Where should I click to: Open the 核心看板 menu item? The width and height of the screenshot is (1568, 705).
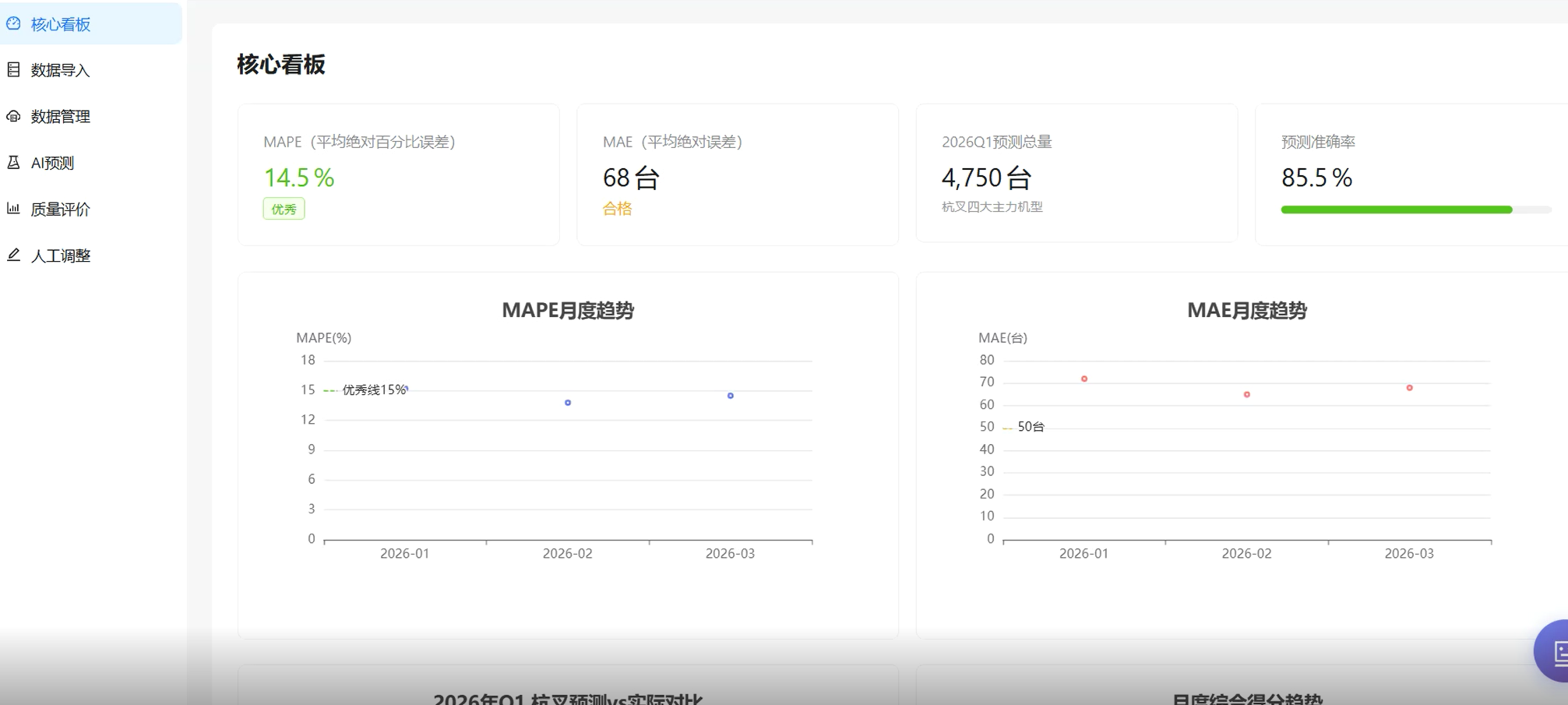[91, 24]
